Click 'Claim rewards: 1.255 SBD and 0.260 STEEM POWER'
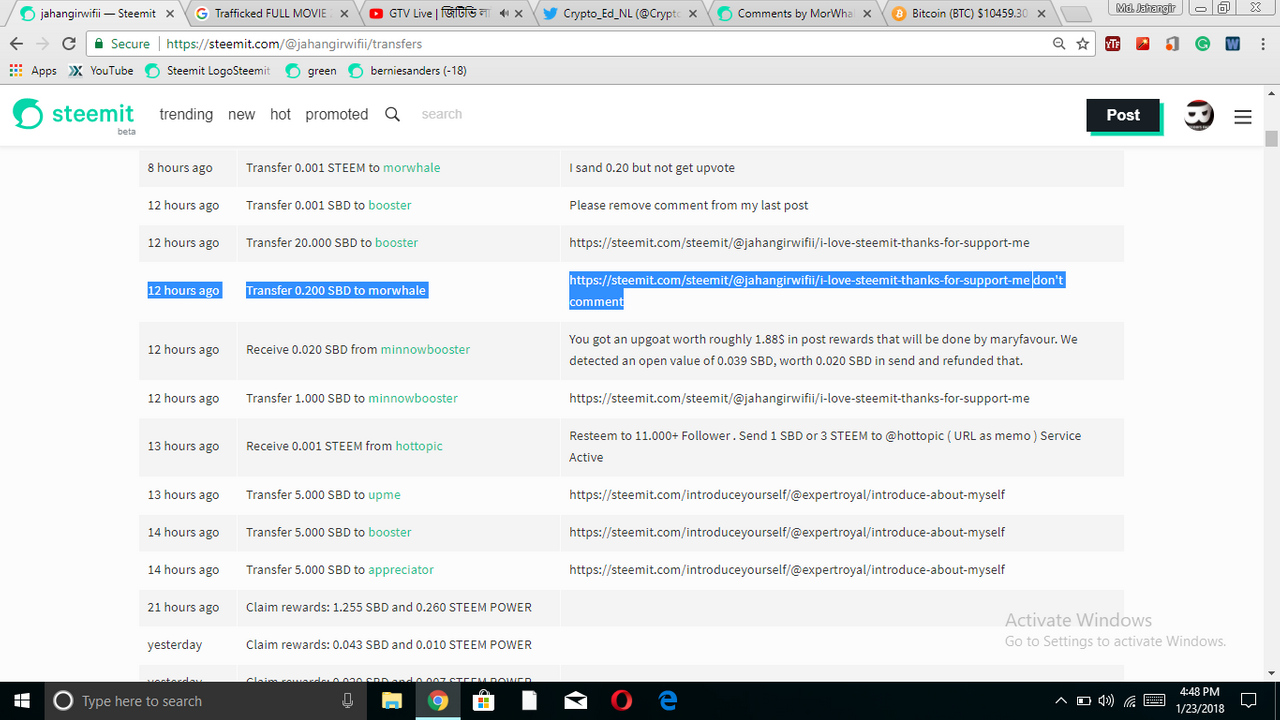Image resolution: width=1280 pixels, height=720 pixels. 389,607
